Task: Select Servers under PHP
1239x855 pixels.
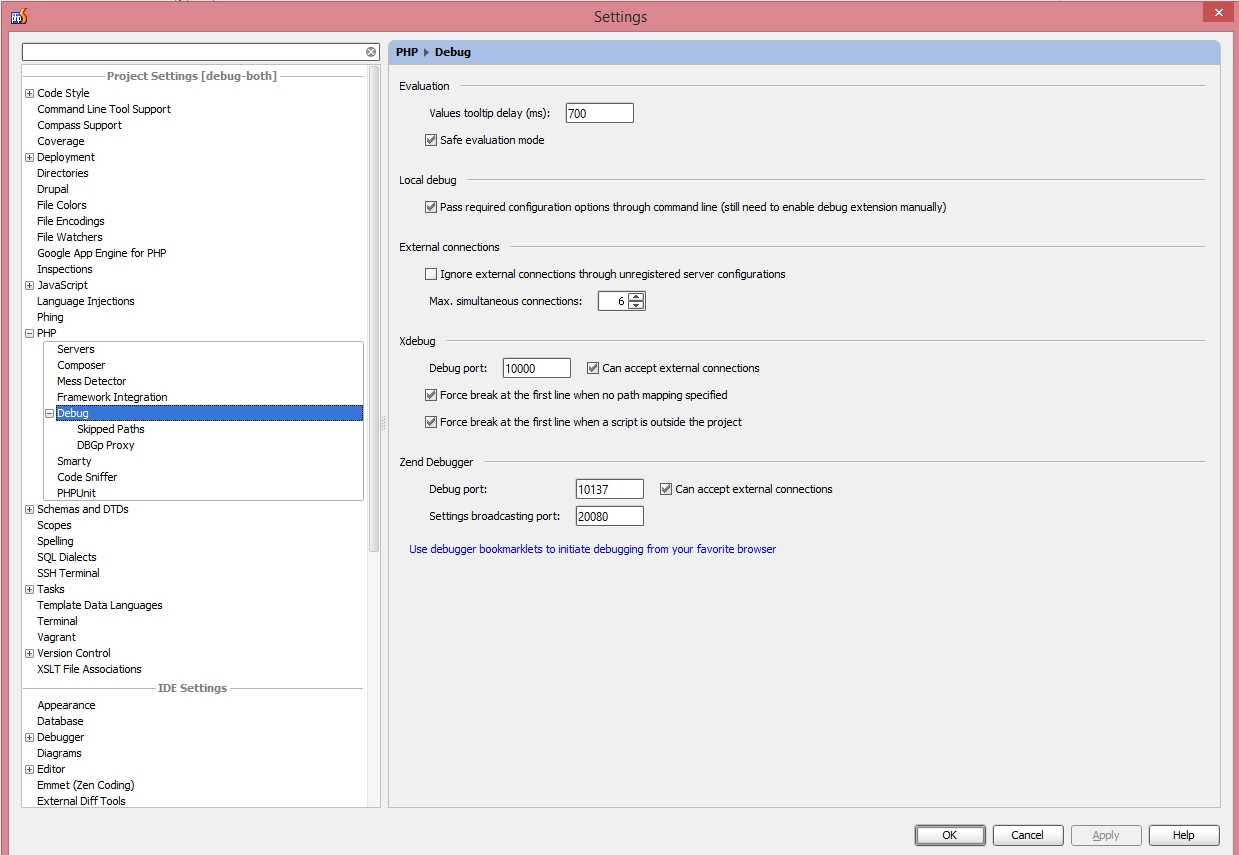Action: pos(76,349)
